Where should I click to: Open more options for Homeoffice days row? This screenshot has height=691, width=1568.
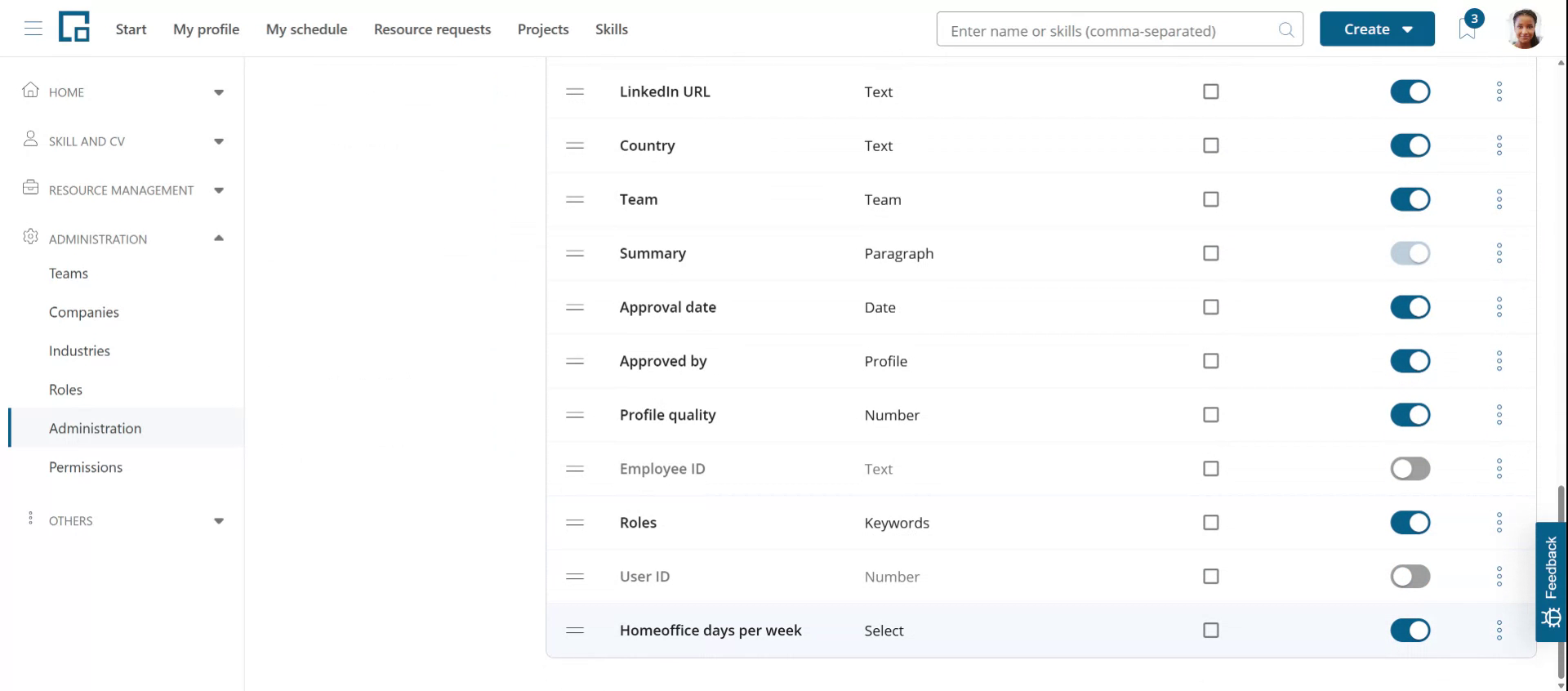pyautogui.click(x=1499, y=631)
